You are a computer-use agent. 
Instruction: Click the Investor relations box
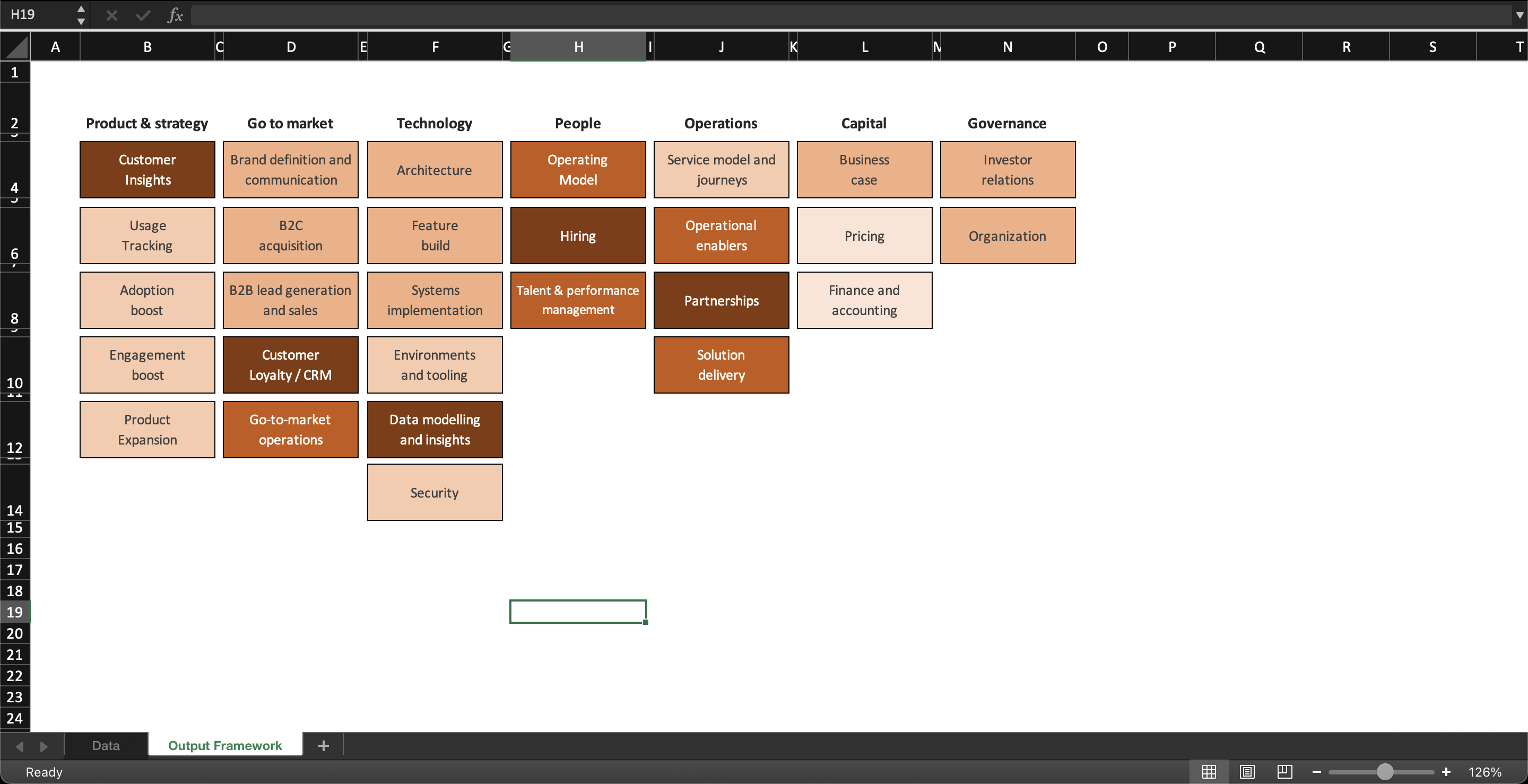(1008, 170)
